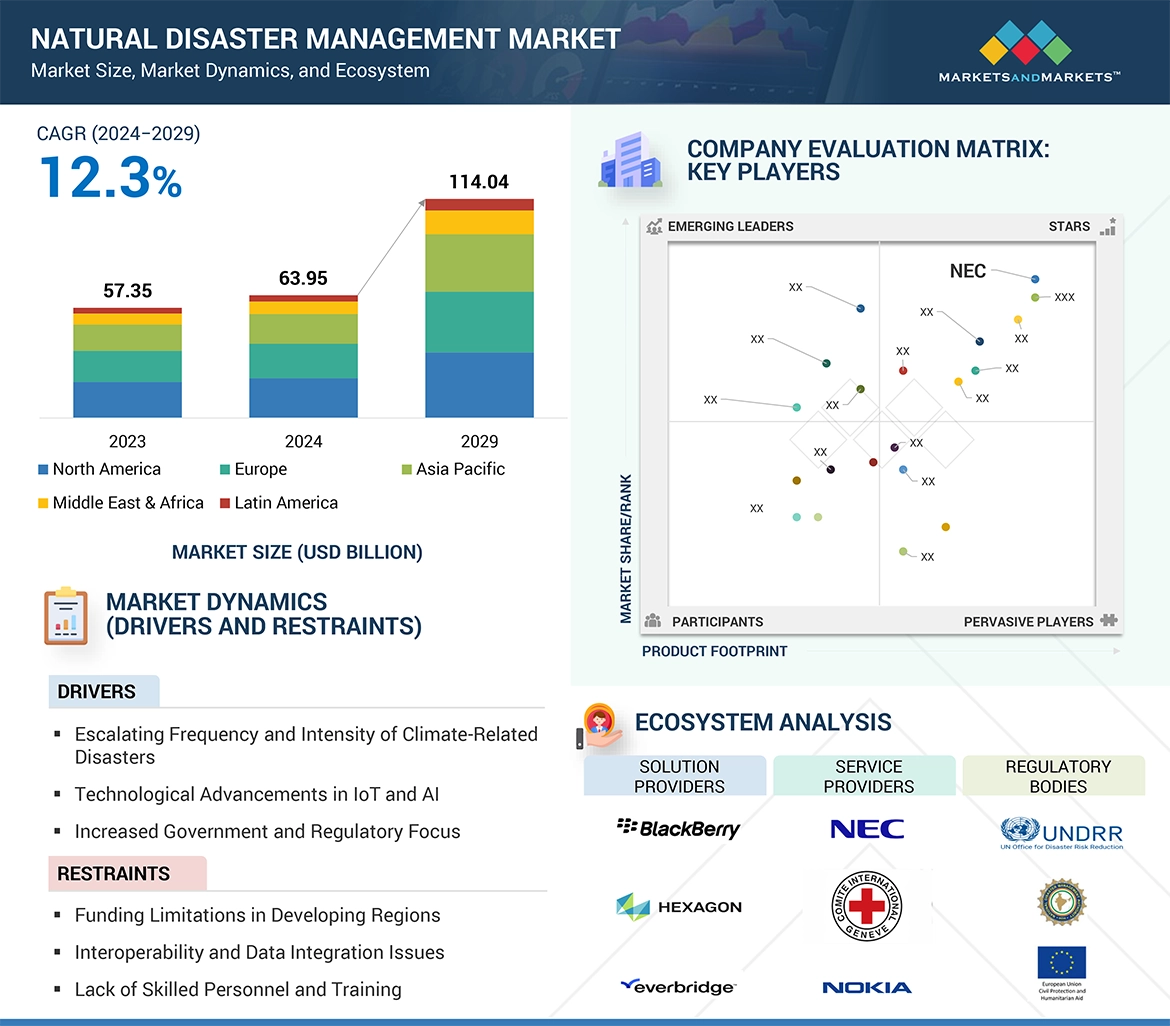The image size is (1170, 1026).
Task: Click the 114.04 value label
Action: (x=479, y=182)
